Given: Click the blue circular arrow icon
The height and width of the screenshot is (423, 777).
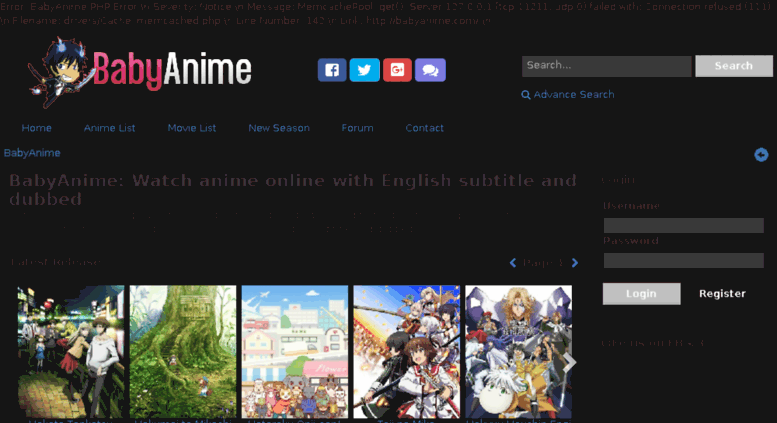Looking at the screenshot, I should pos(761,155).
